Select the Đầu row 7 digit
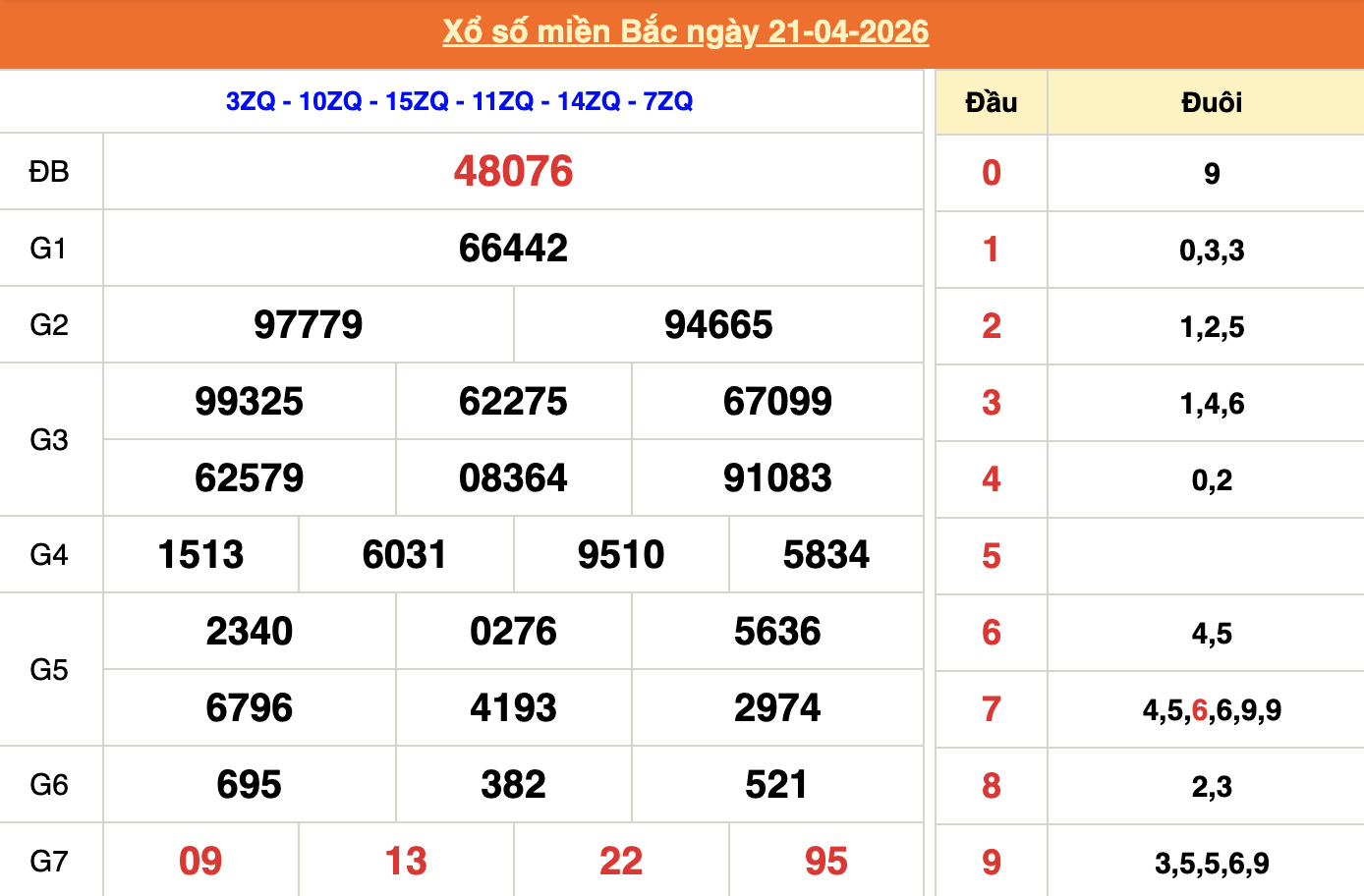This screenshot has width=1364, height=896. click(992, 709)
